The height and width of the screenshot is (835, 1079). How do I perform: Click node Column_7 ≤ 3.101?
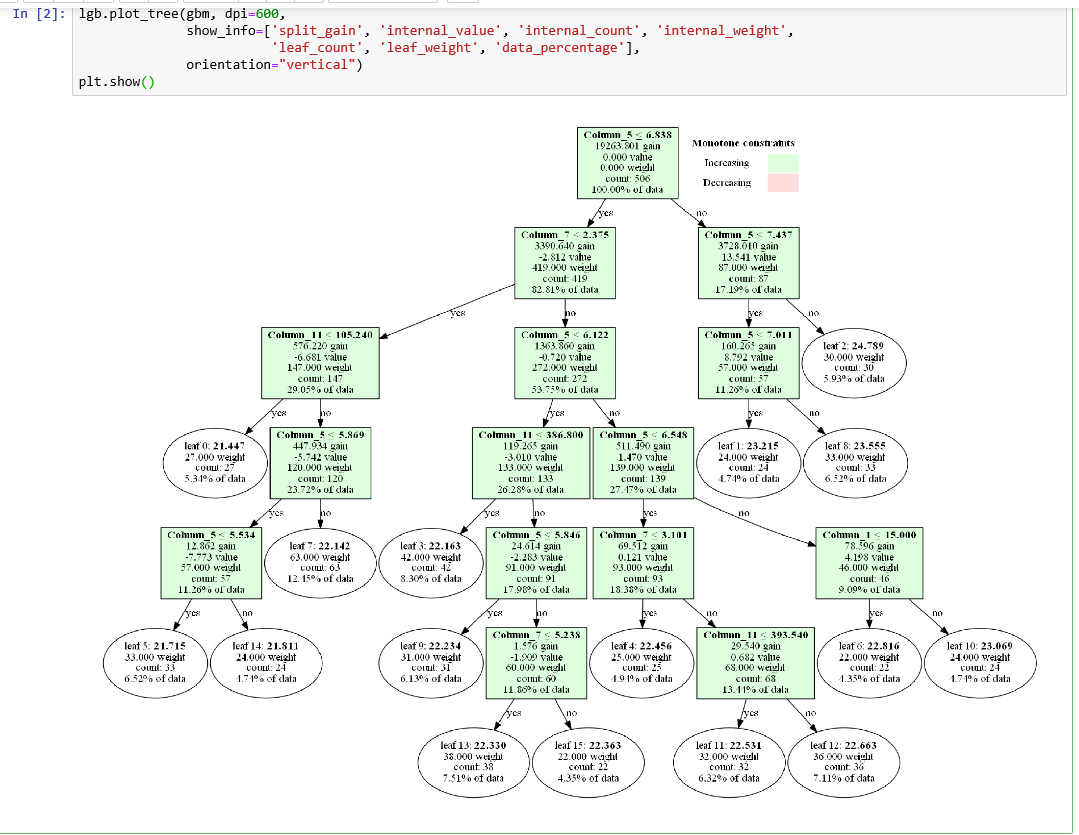(643, 562)
